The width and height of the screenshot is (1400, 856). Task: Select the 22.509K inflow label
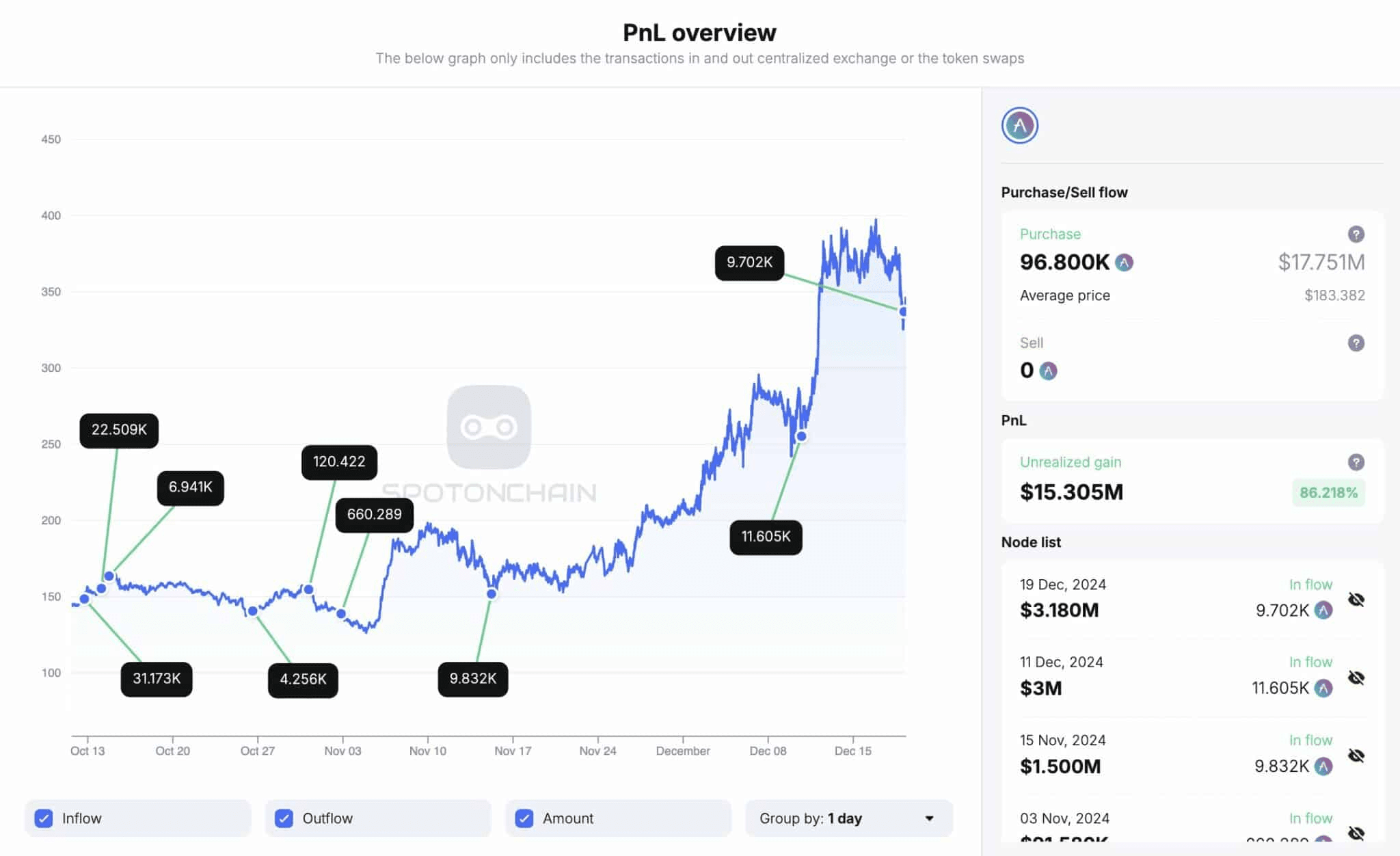tap(119, 430)
